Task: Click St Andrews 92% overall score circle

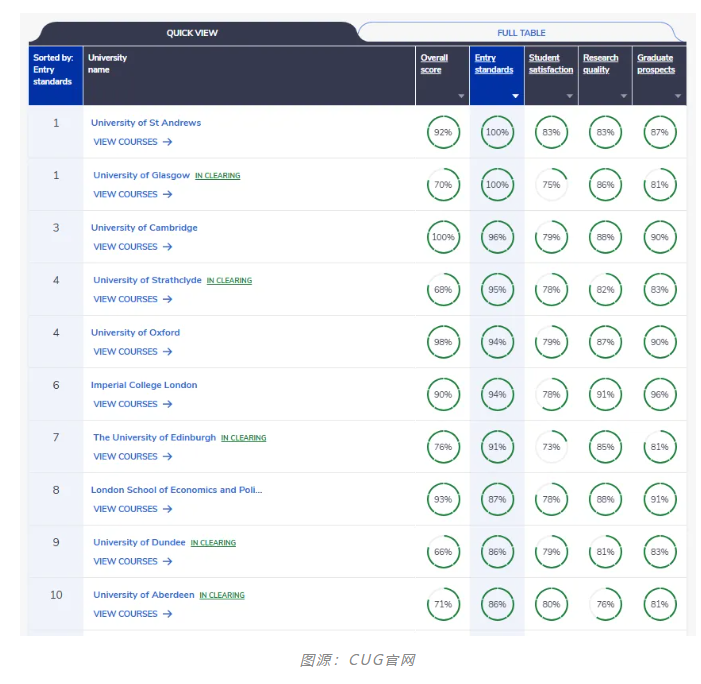Action: click(x=443, y=132)
